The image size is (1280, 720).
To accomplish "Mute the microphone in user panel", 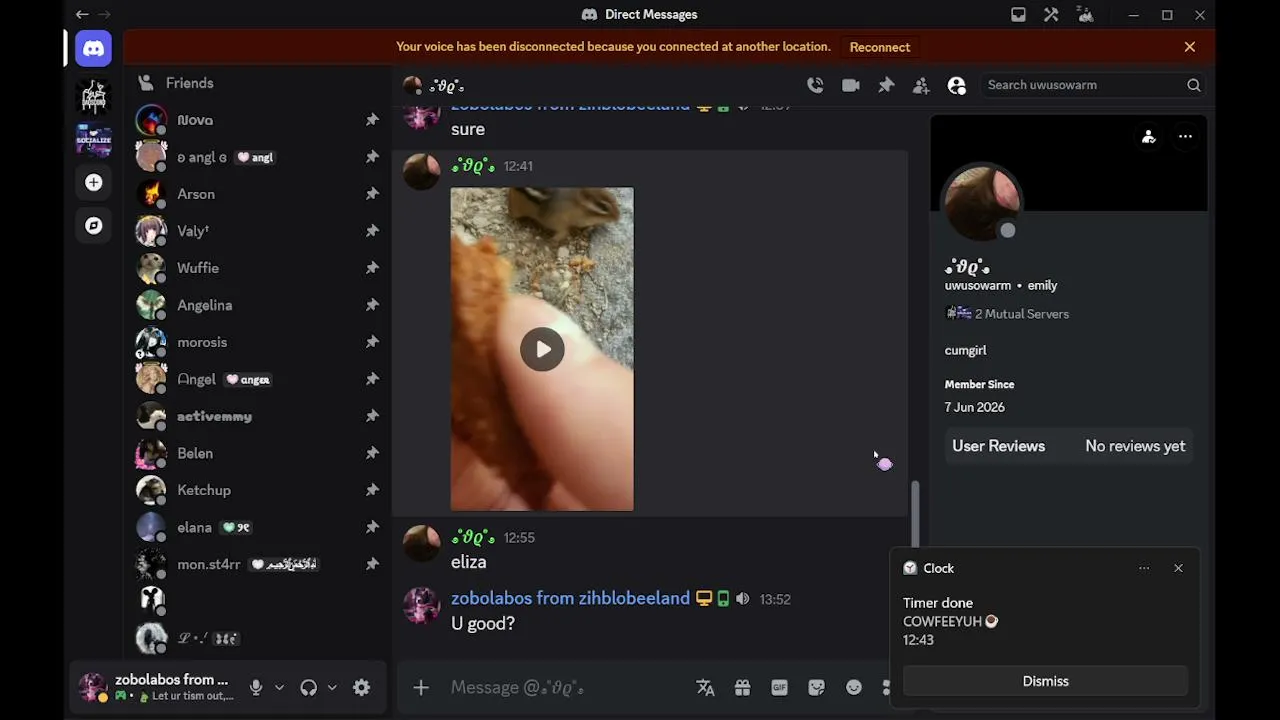I will tap(256, 687).
